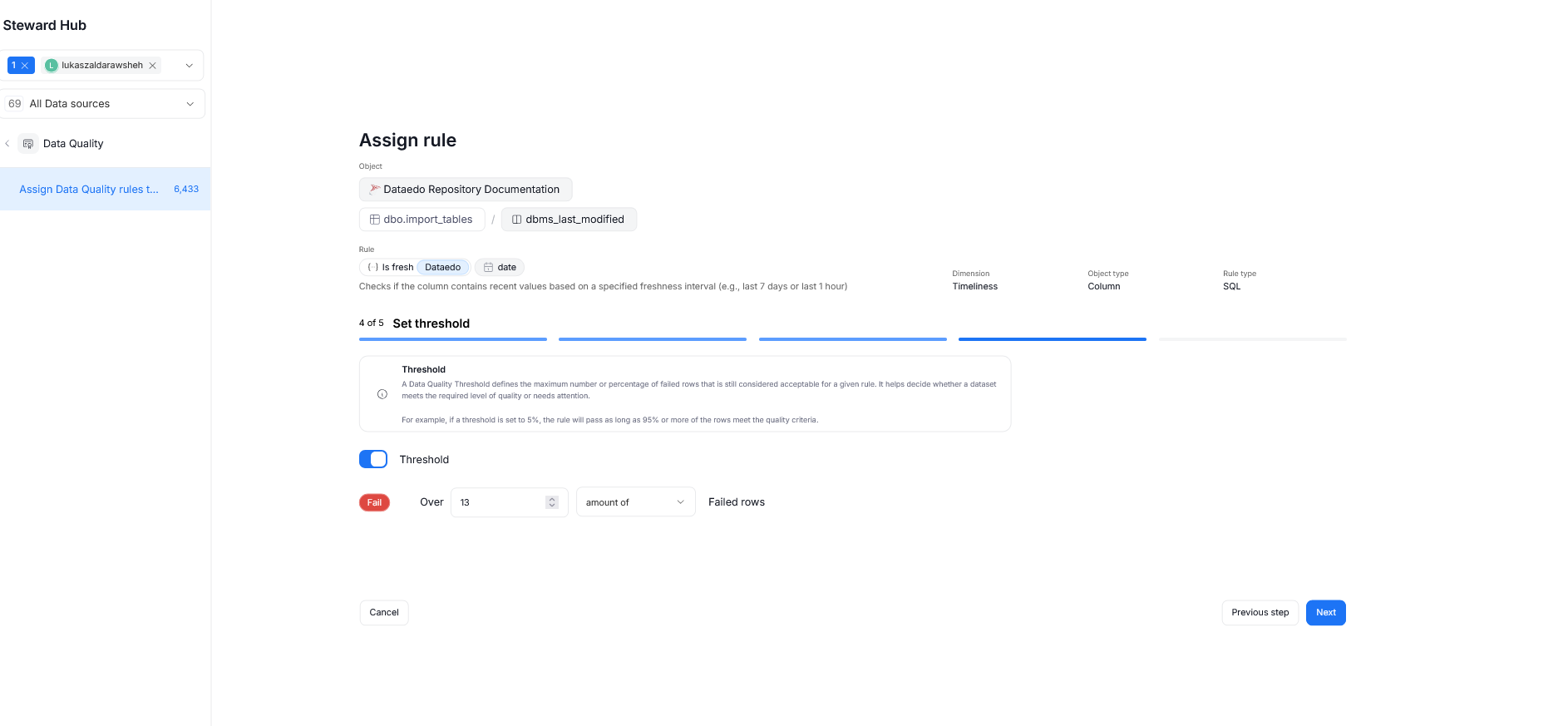1568x726 pixels.
Task: Open the All Data sources dropdown
Action: point(190,104)
